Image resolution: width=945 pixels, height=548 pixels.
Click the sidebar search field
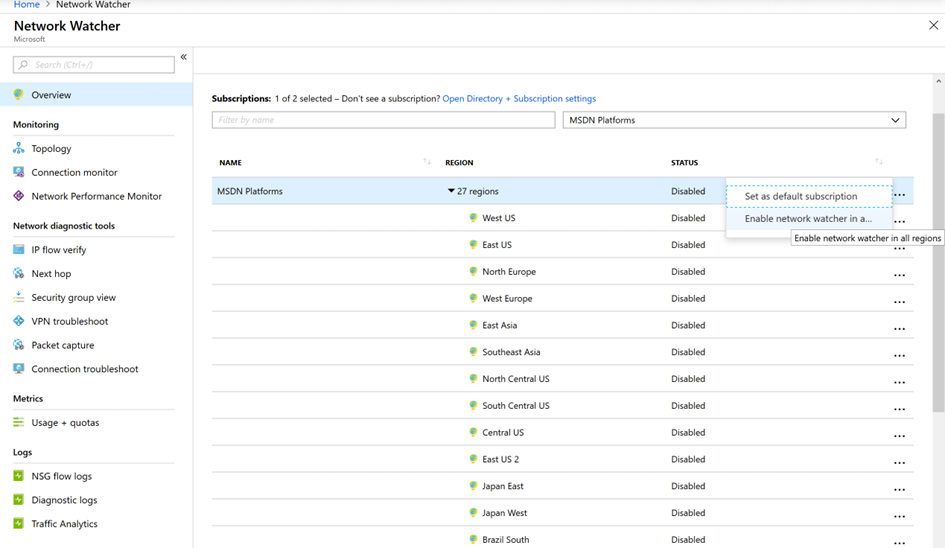pyautogui.click(x=93, y=65)
